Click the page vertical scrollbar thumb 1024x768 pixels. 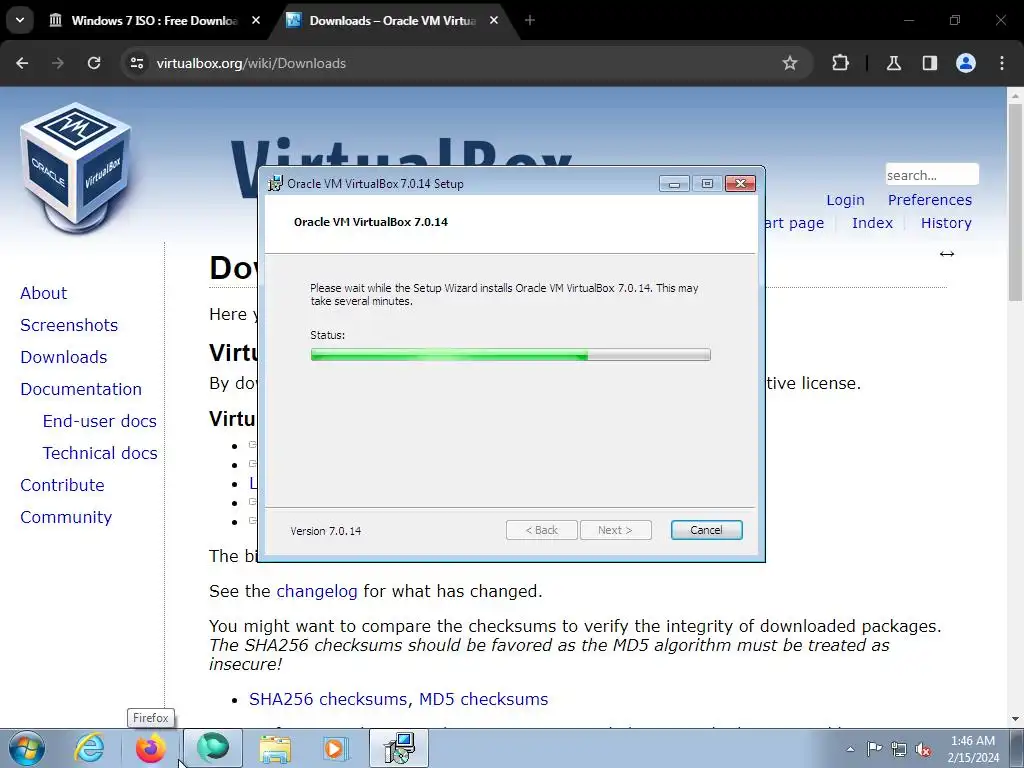[x=1015, y=202]
